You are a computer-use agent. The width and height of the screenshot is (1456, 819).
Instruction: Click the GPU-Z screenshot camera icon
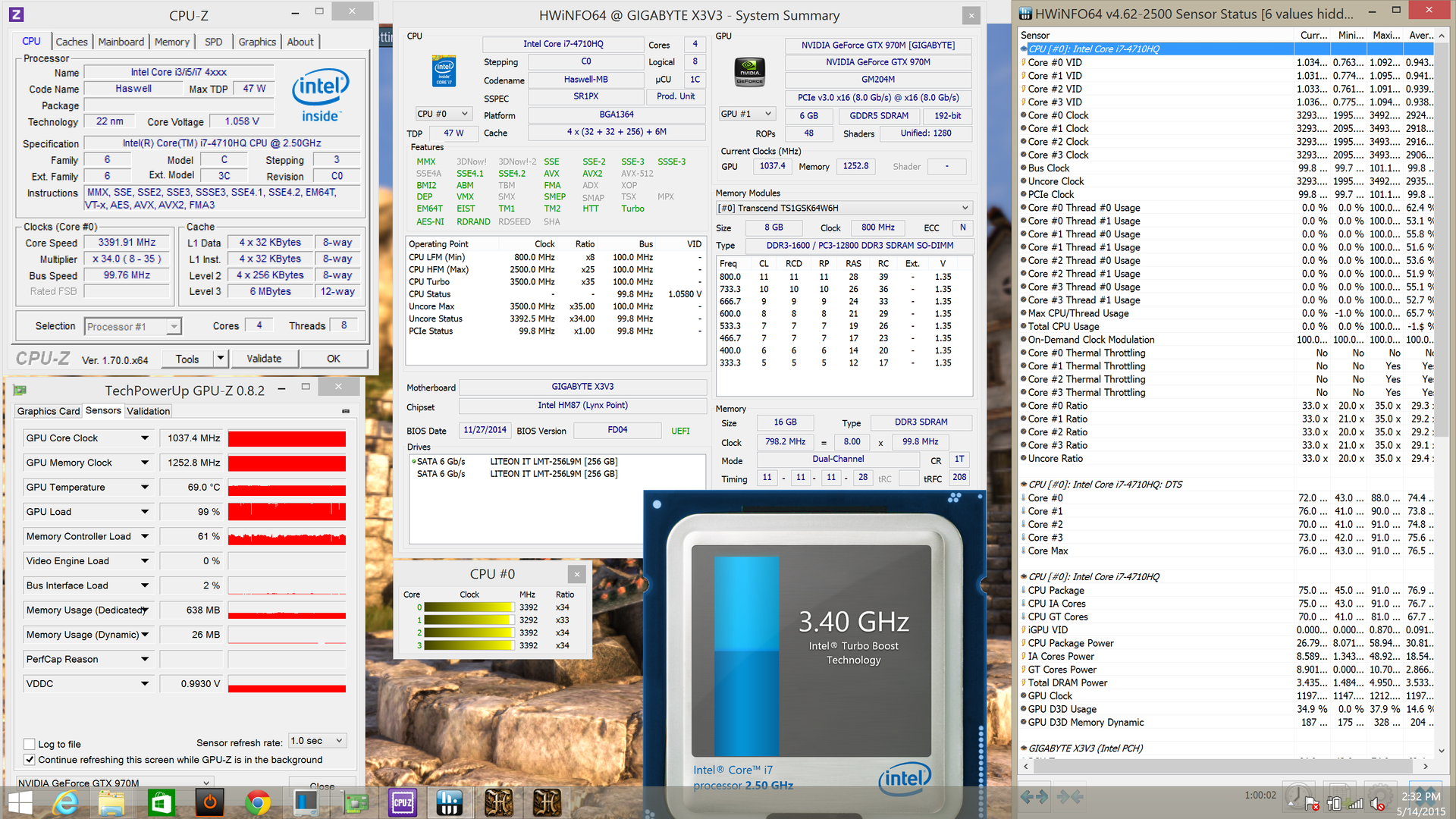[x=346, y=411]
